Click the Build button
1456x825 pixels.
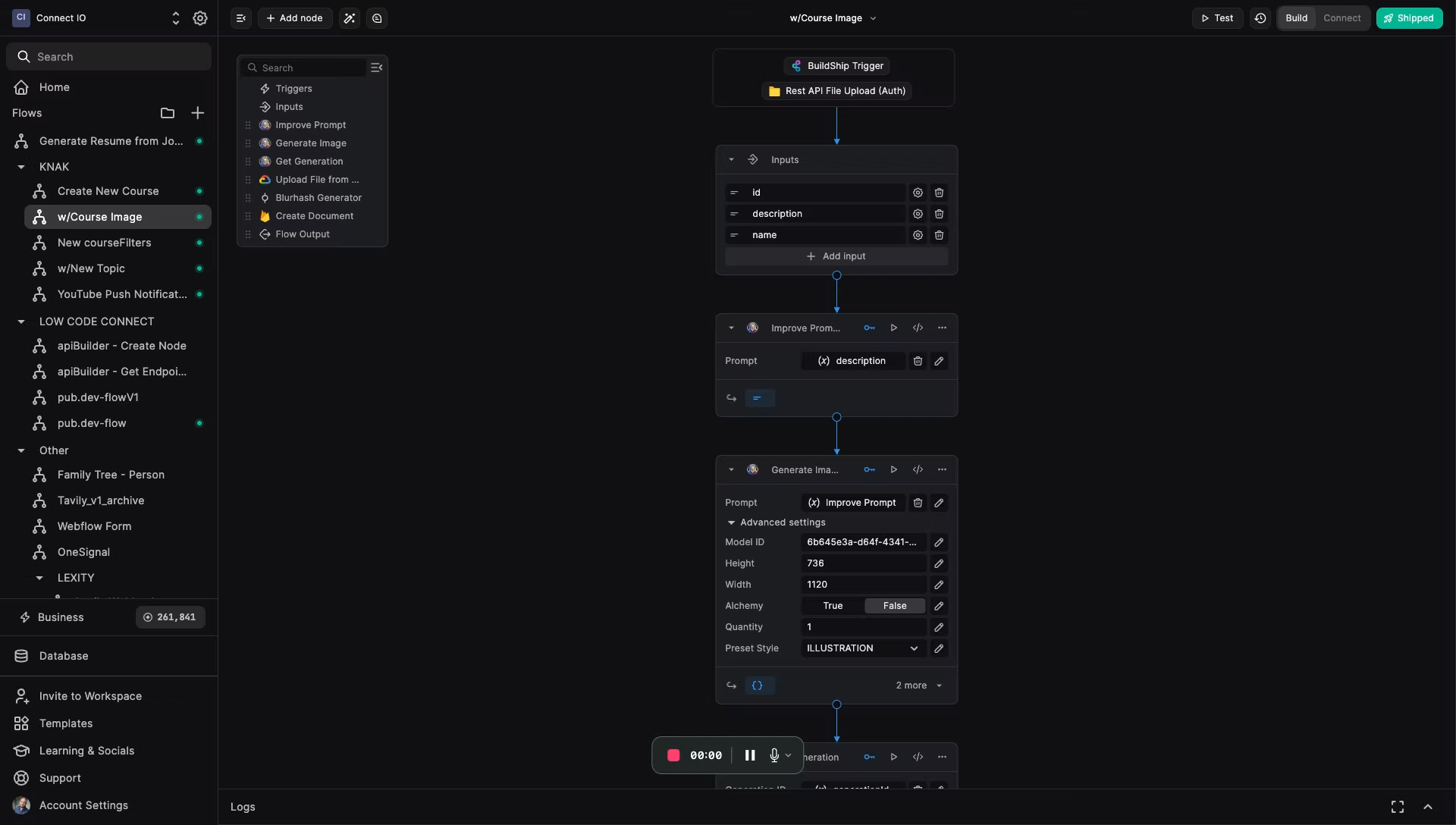(x=1296, y=17)
